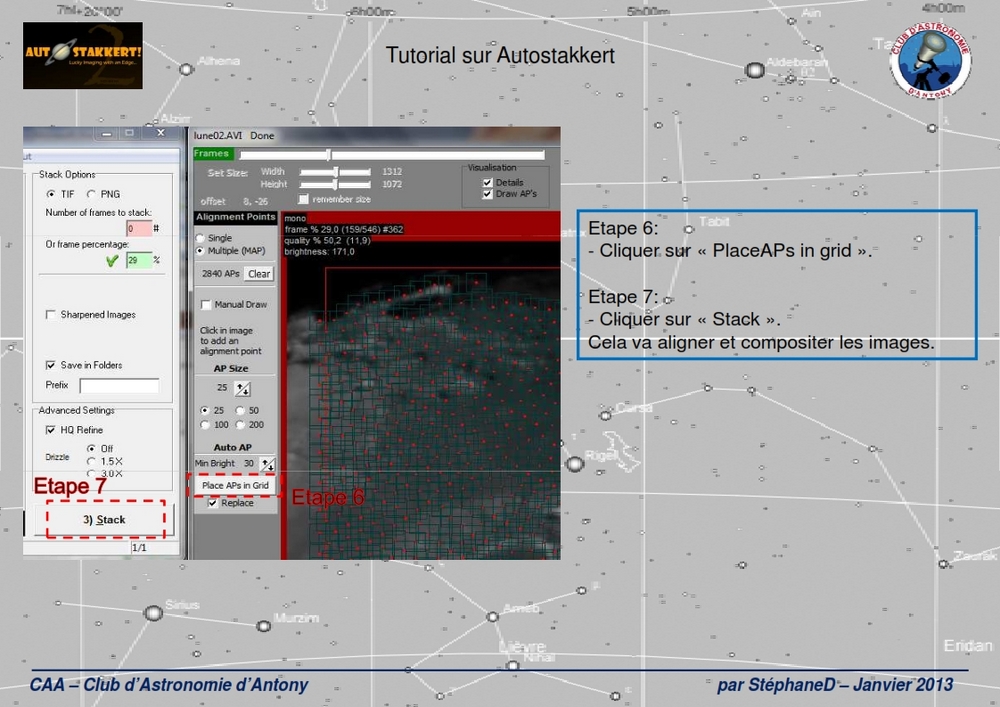Toggle the Replace checkbox
This screenshot has width=1000, height=707.
click(212, 503)
